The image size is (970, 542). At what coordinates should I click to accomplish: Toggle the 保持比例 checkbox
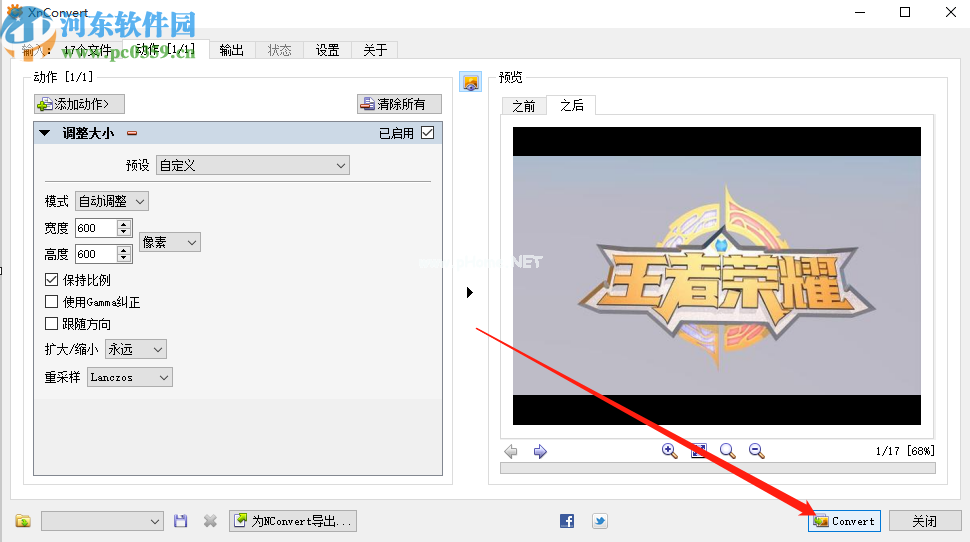coord(52,280)
